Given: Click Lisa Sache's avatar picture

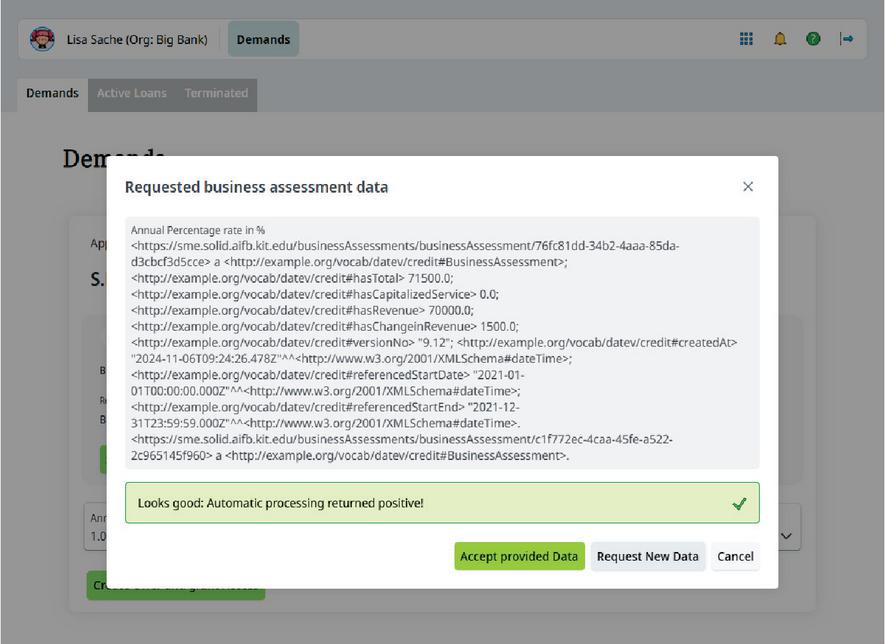Looking at the screenshot, I should pos(42,39).
